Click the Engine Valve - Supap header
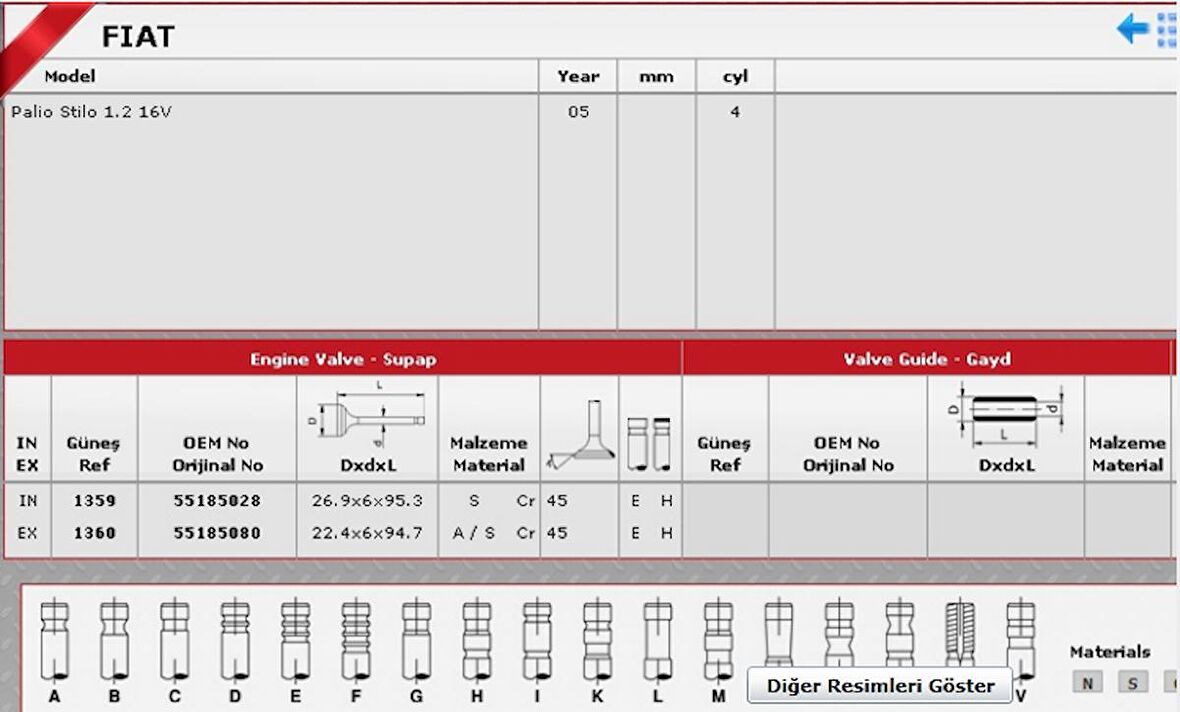The image size is (1180, 712). tap(343, 359)
